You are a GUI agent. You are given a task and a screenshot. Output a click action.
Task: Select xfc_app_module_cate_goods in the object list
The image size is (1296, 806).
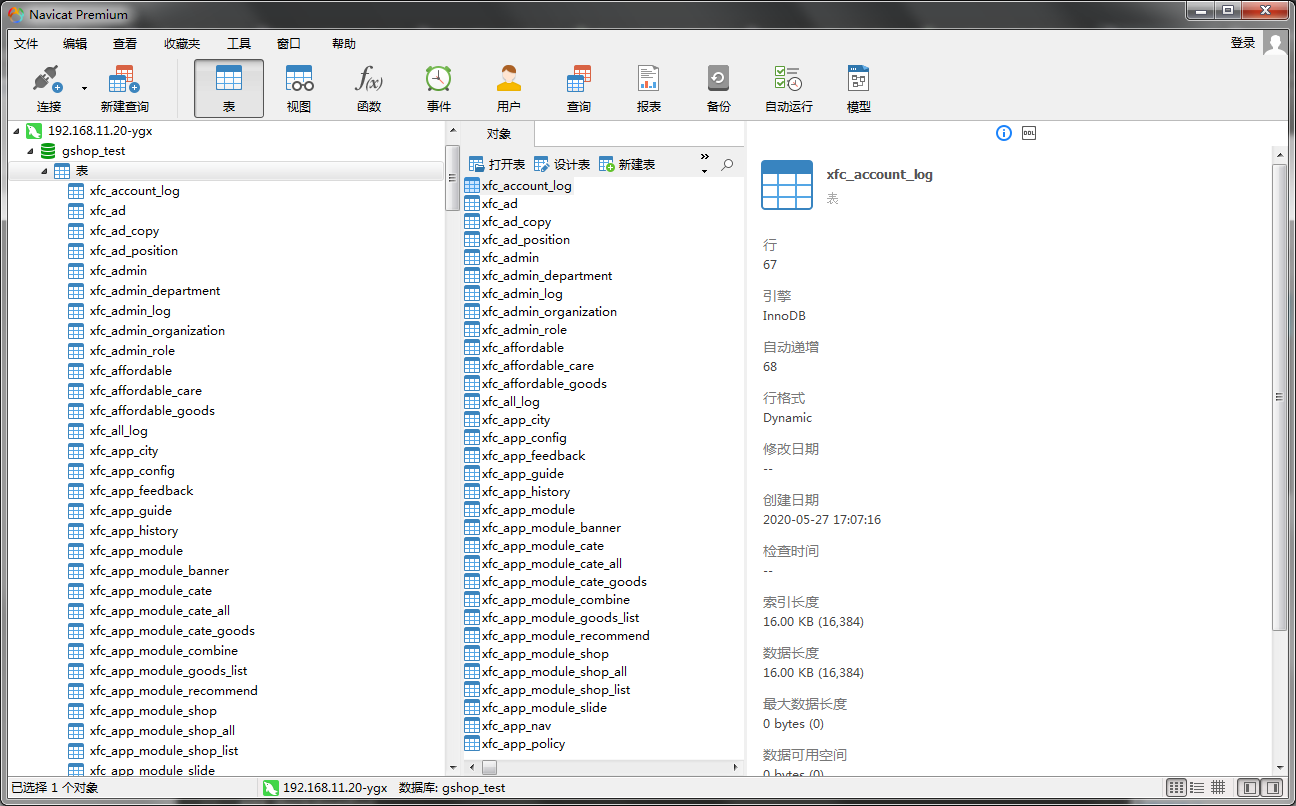pos(564,582)
